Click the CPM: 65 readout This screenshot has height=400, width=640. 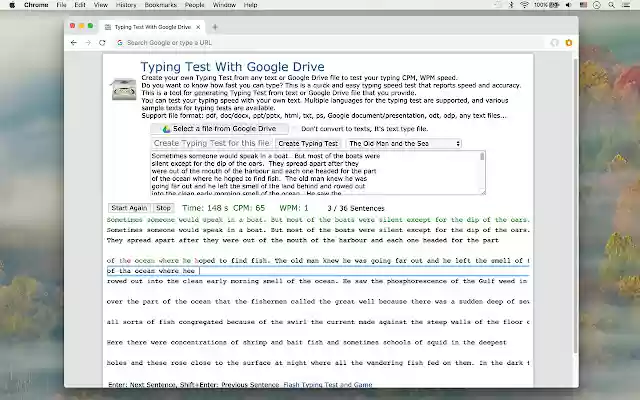[x=249, y=208]
